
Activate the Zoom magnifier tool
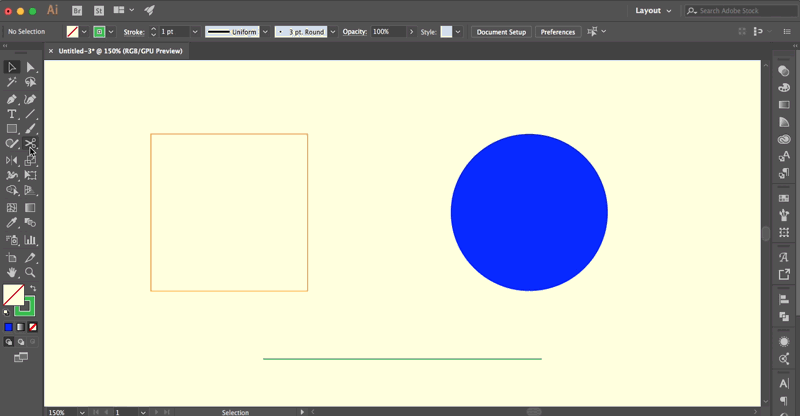(30, 272)
